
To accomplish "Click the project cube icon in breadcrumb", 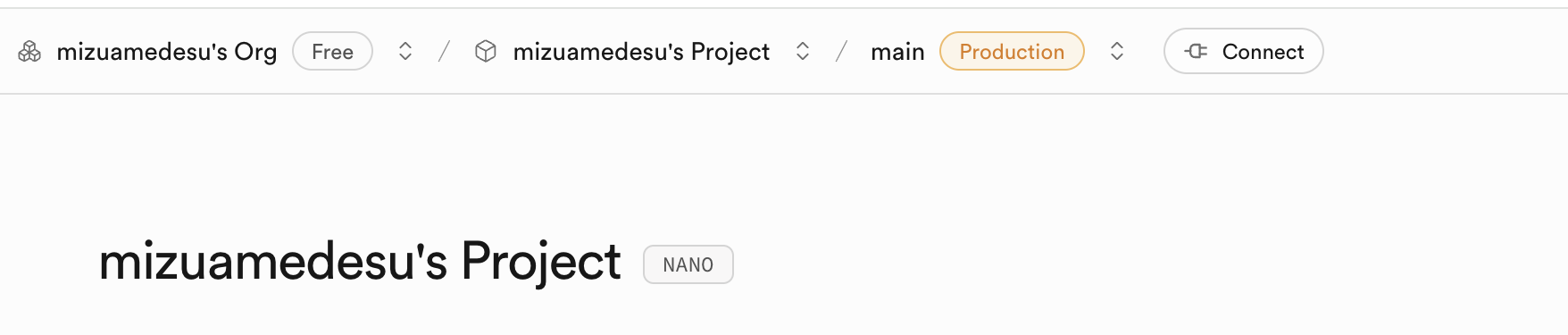I will point(485,52).
